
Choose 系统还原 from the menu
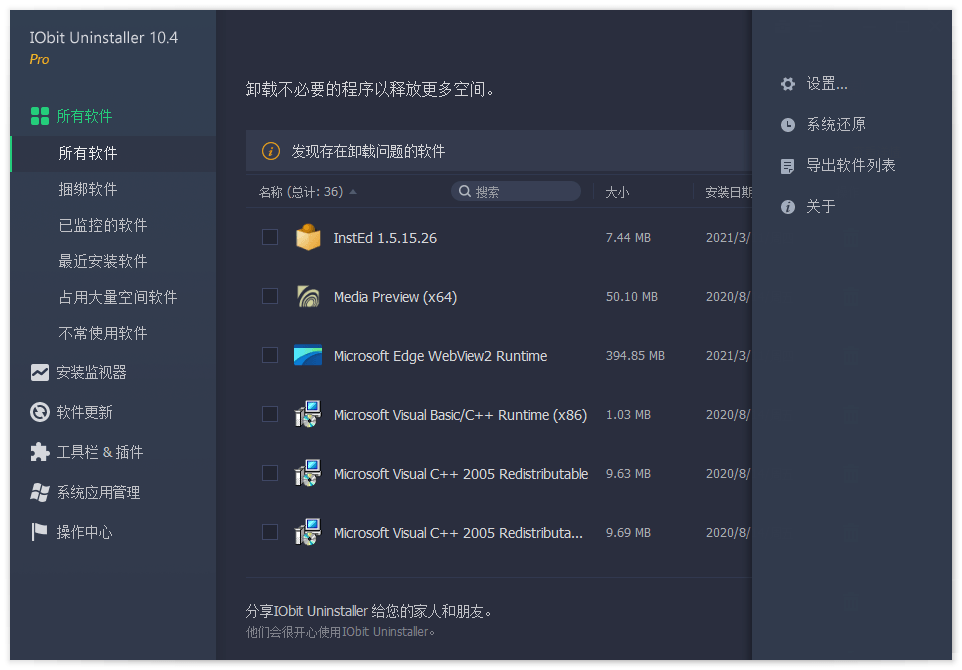point(836,125)
